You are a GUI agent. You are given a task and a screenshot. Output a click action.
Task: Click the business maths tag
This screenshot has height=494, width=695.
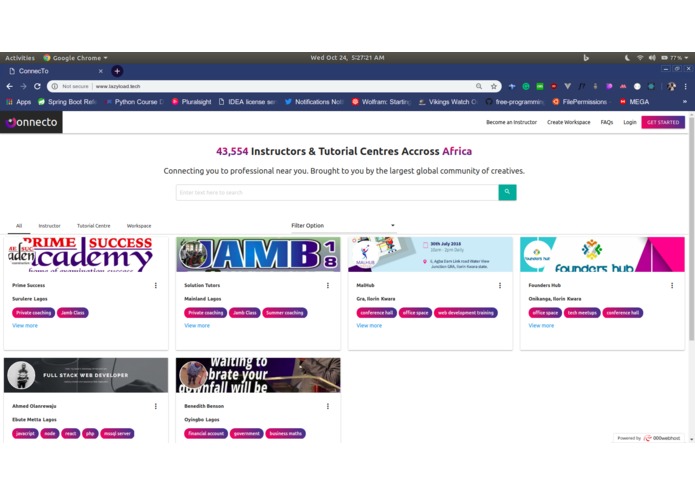click(x=285, y=434)
